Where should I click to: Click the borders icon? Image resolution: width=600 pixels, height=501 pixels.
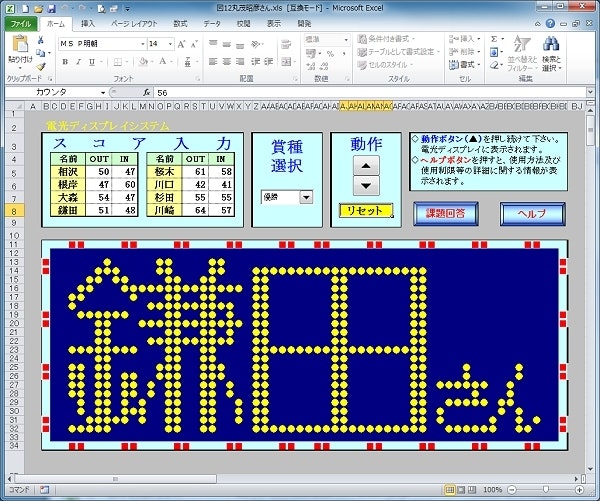tap(118, 62)
